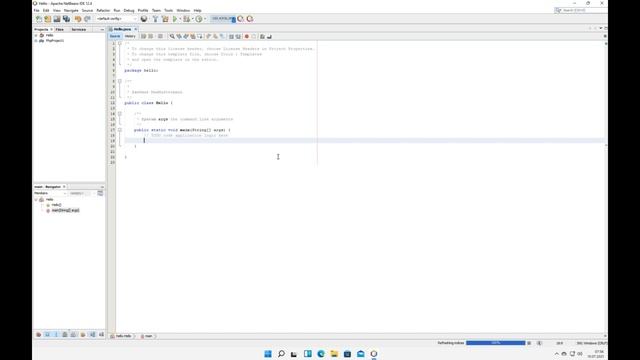Screen dimensions: 640x360
Task: Click the find selection magnifier in editor toolbar
Action: (x=172, y=36)
